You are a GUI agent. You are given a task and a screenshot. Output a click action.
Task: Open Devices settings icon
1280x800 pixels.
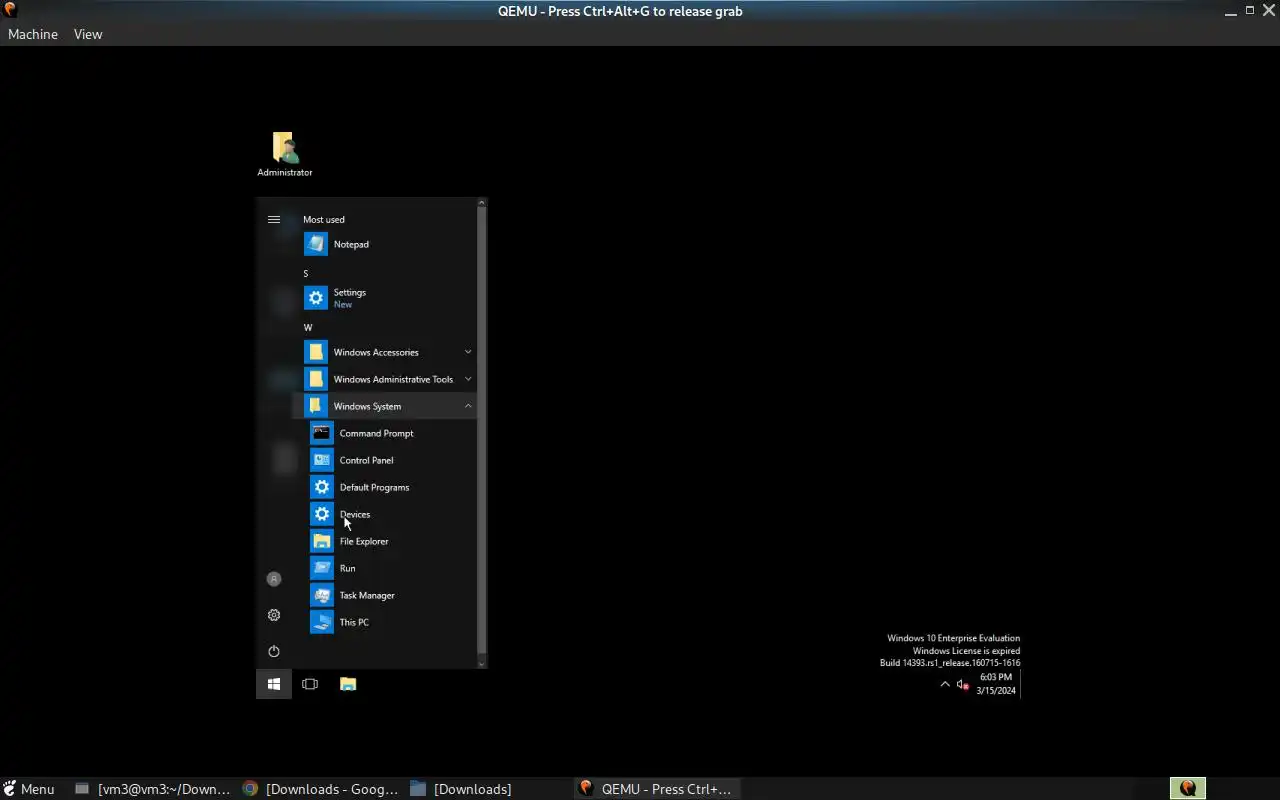322,514
